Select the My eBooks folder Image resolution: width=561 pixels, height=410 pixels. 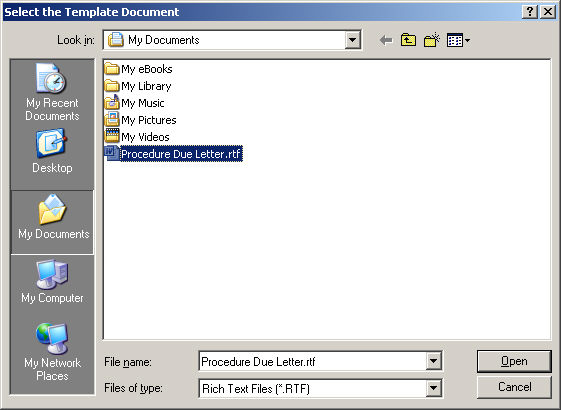pyautogui.click(x=138, y=69)
